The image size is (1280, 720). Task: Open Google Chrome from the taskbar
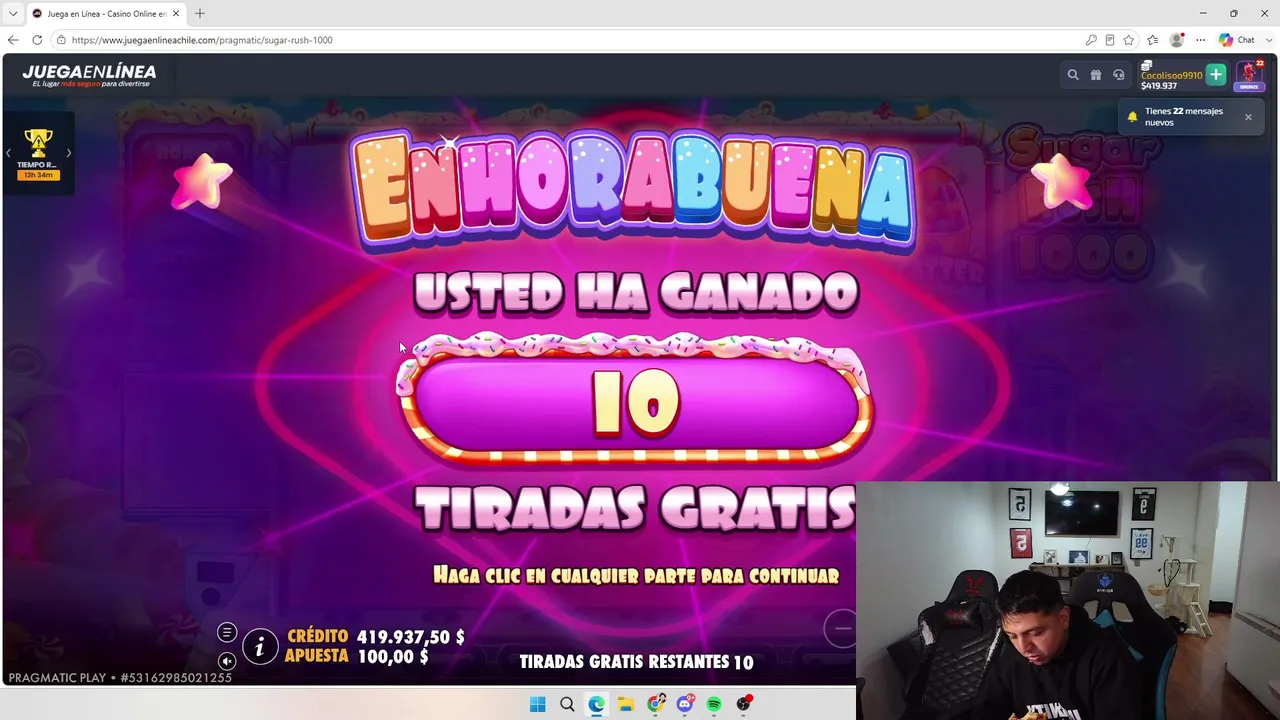(x=656, y=704)
